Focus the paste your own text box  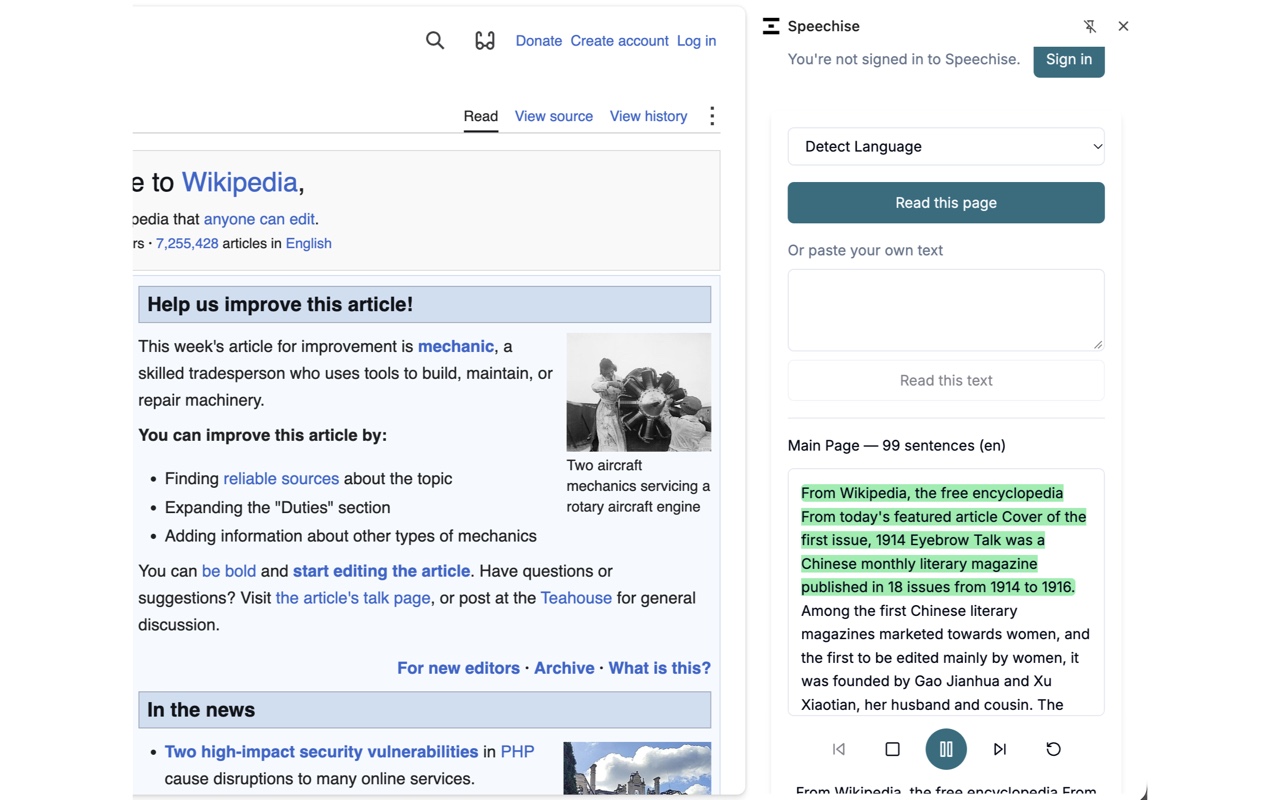[x=946, y=310]
